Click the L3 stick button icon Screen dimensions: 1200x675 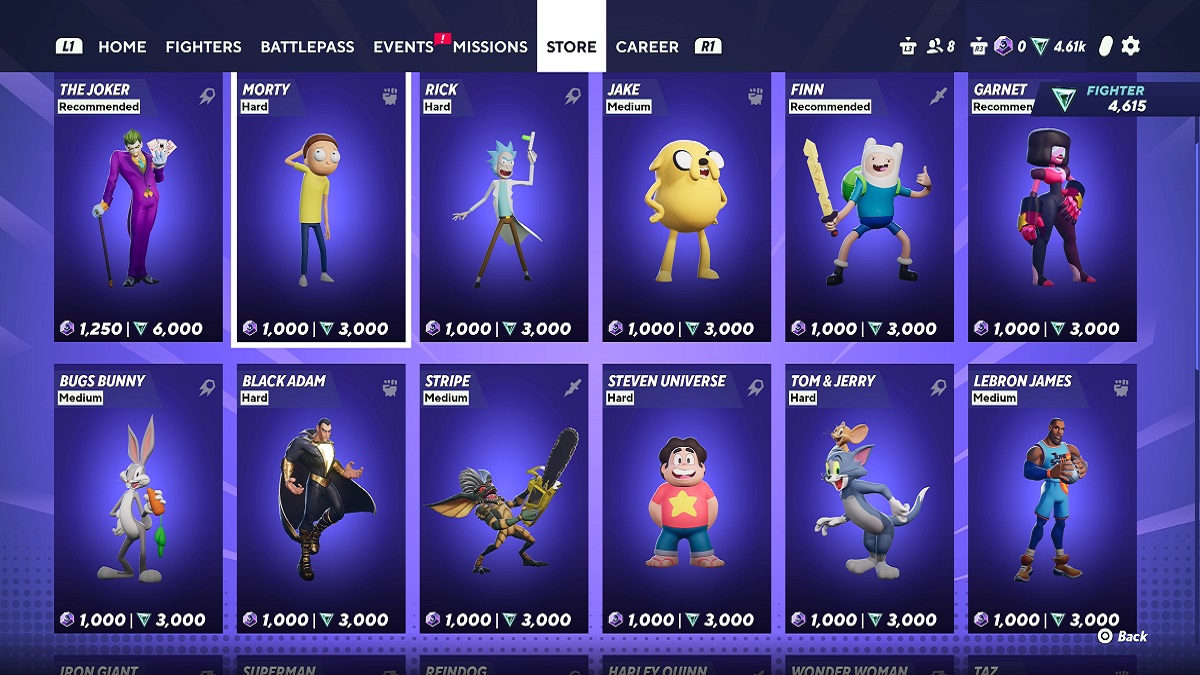coord(908,46)
